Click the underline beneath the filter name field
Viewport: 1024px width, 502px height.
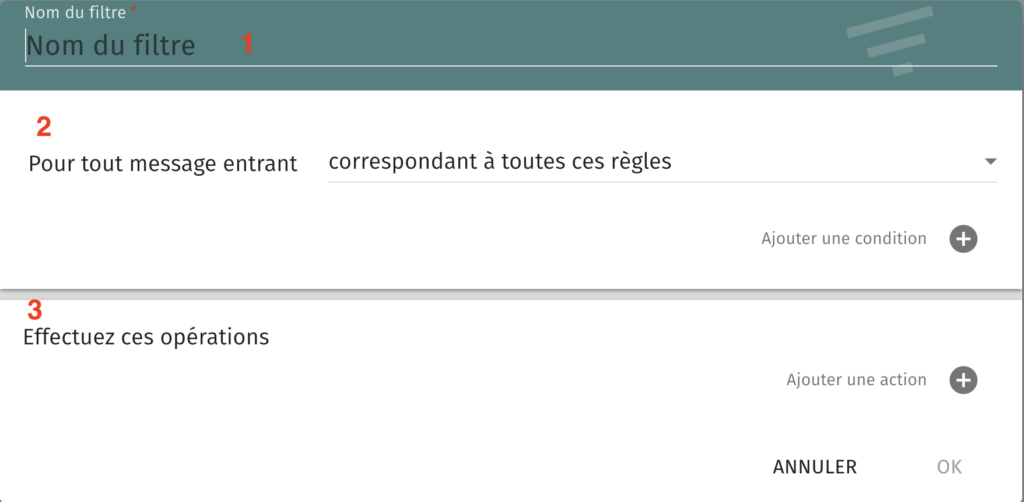pyautogui.click(x=511, y=65)
